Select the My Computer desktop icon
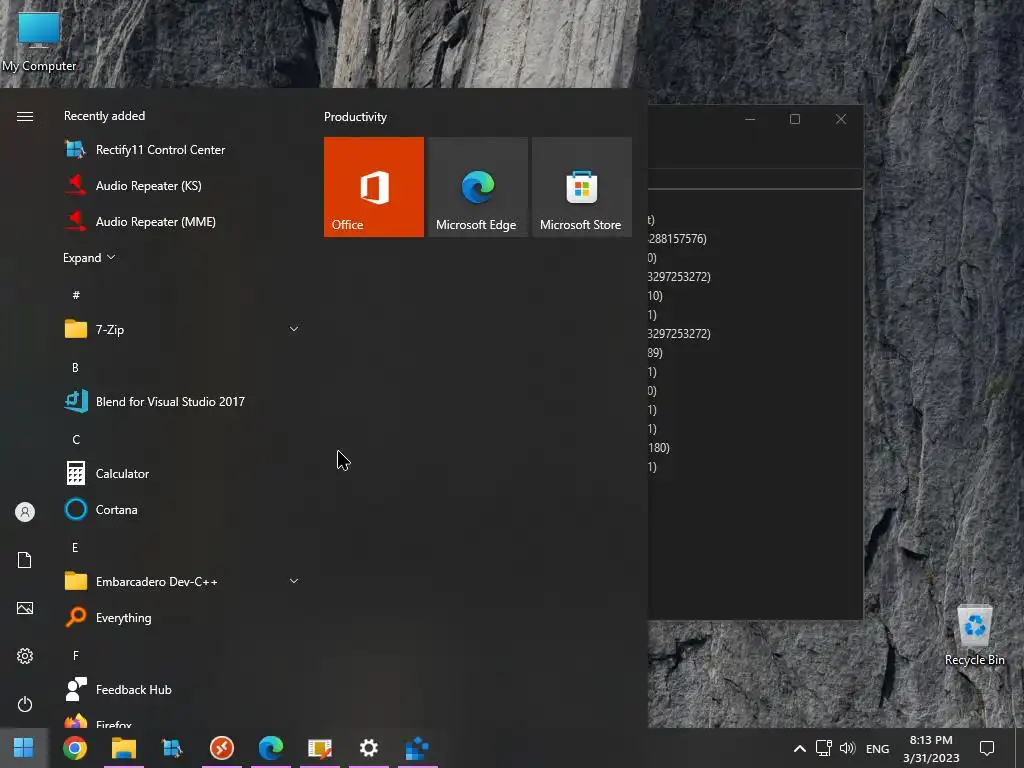The height and width of the screenshot is (768, 1024). 39,40
